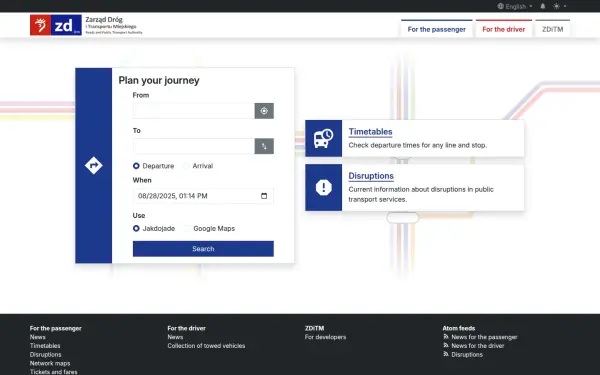
Task: Click News under For the driver footer
Action: tap(175, 337)
